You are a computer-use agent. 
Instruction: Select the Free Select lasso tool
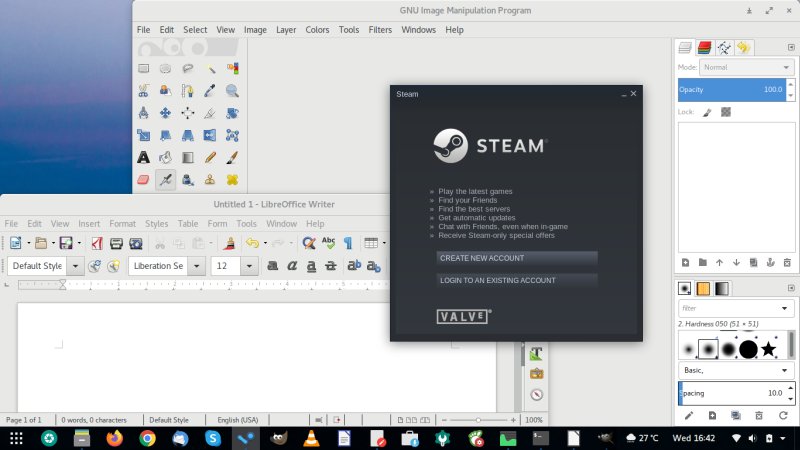coord(188,68)
